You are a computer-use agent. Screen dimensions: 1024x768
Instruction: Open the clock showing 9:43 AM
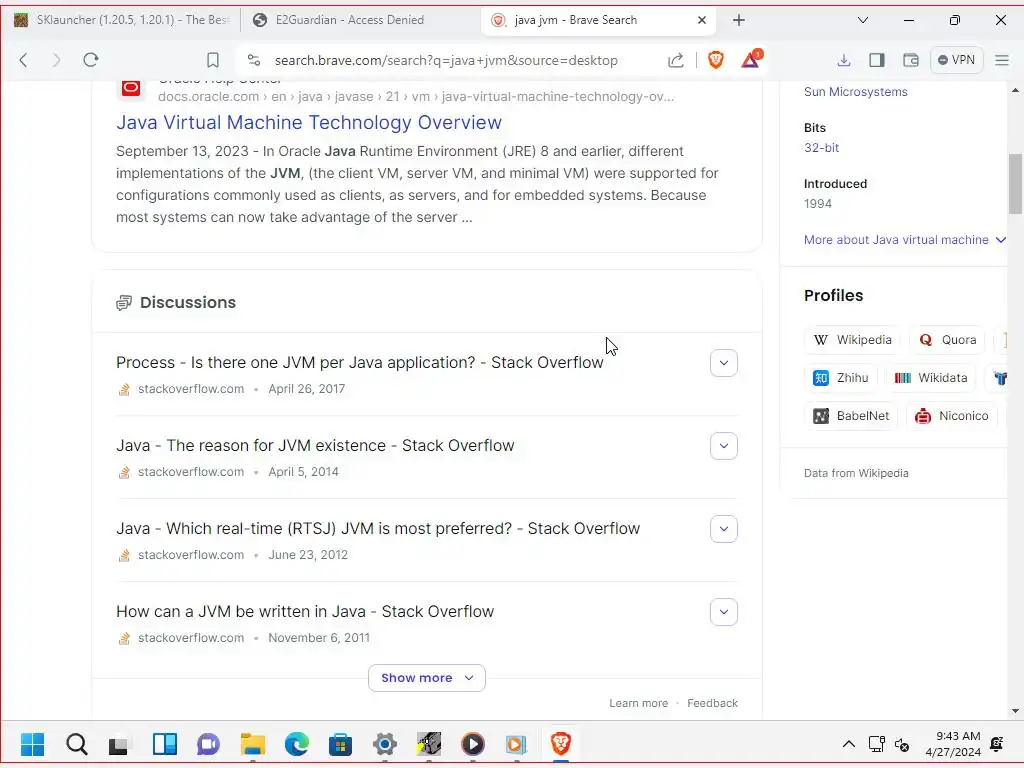[953, 744]
